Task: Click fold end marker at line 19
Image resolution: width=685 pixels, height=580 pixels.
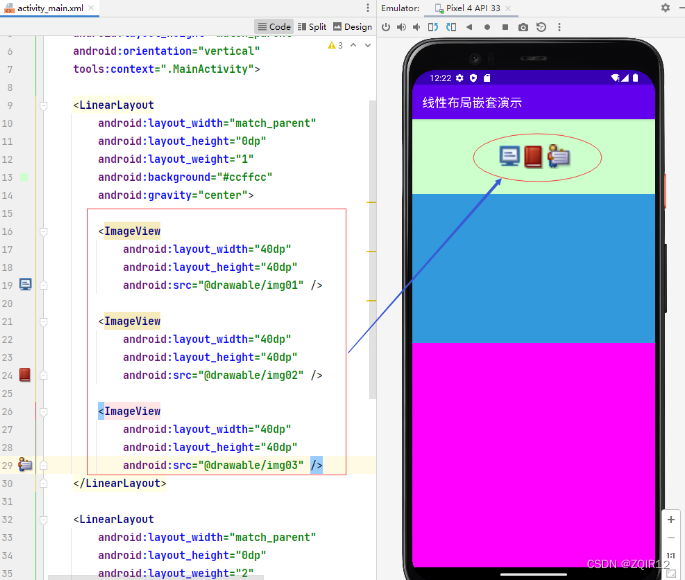Action: tap(43, 285)
